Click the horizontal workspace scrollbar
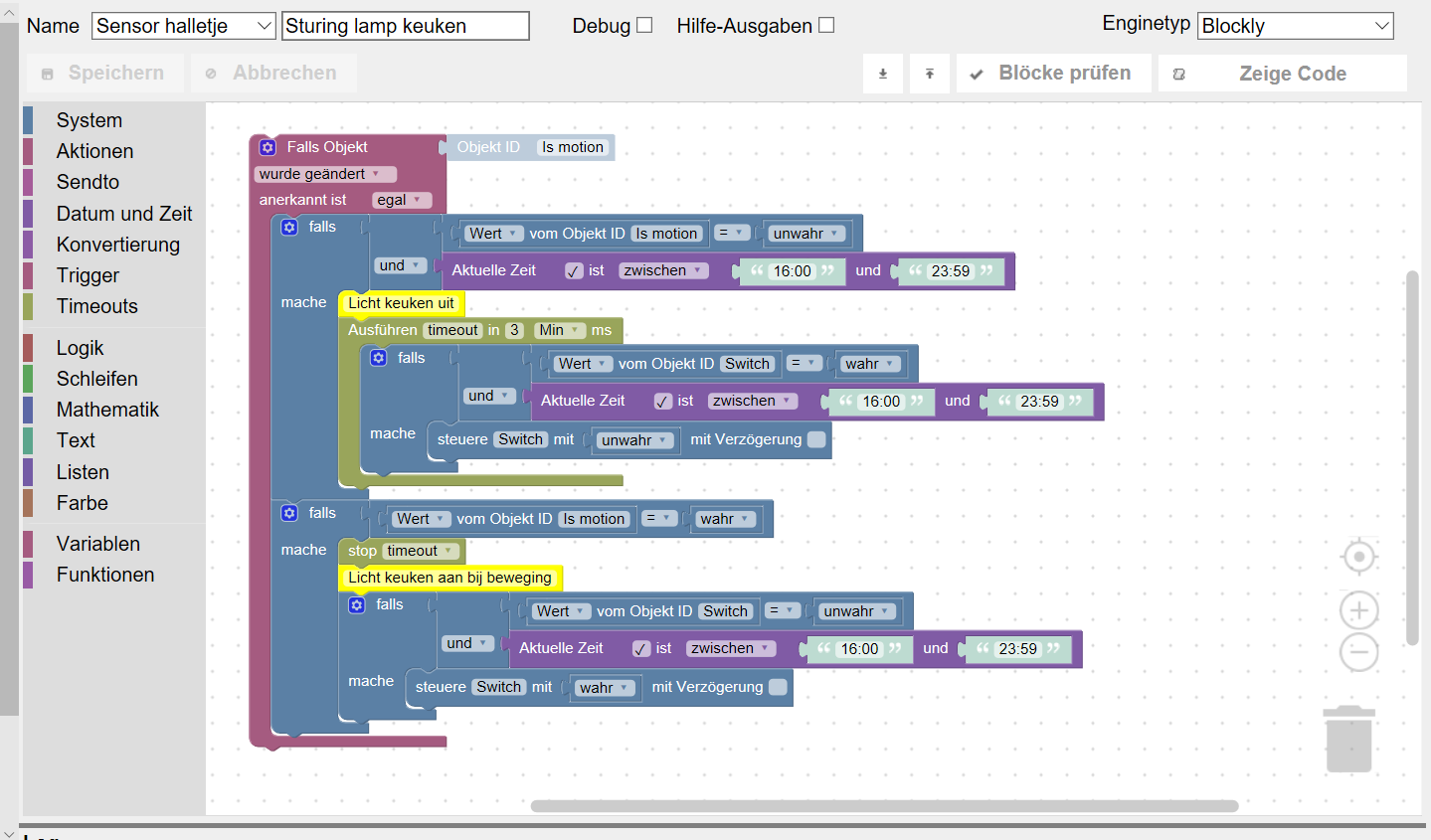 884,806
